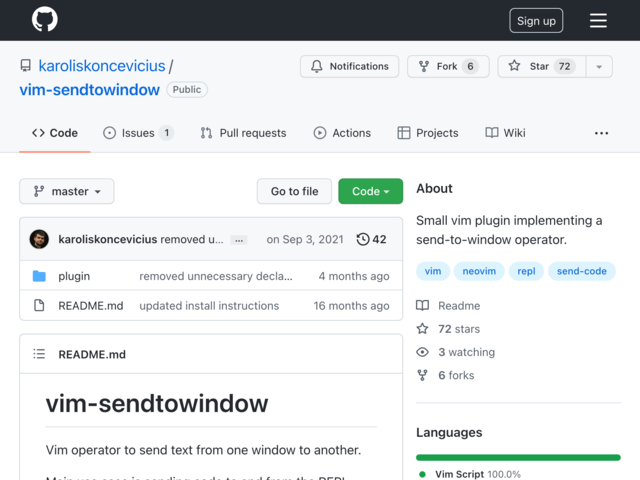Open the Projects tab
Image resolution: width=640 pixels, height=480 pixels.
click(428, 133)
